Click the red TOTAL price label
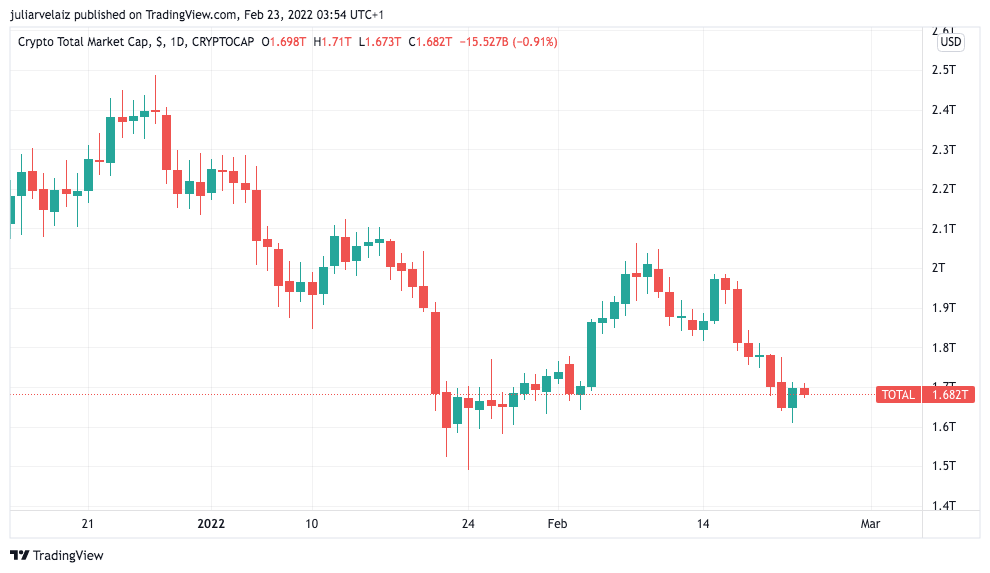The height and width of the screenshot is (573, 990). pyautogui.click(x=898, y=395)
